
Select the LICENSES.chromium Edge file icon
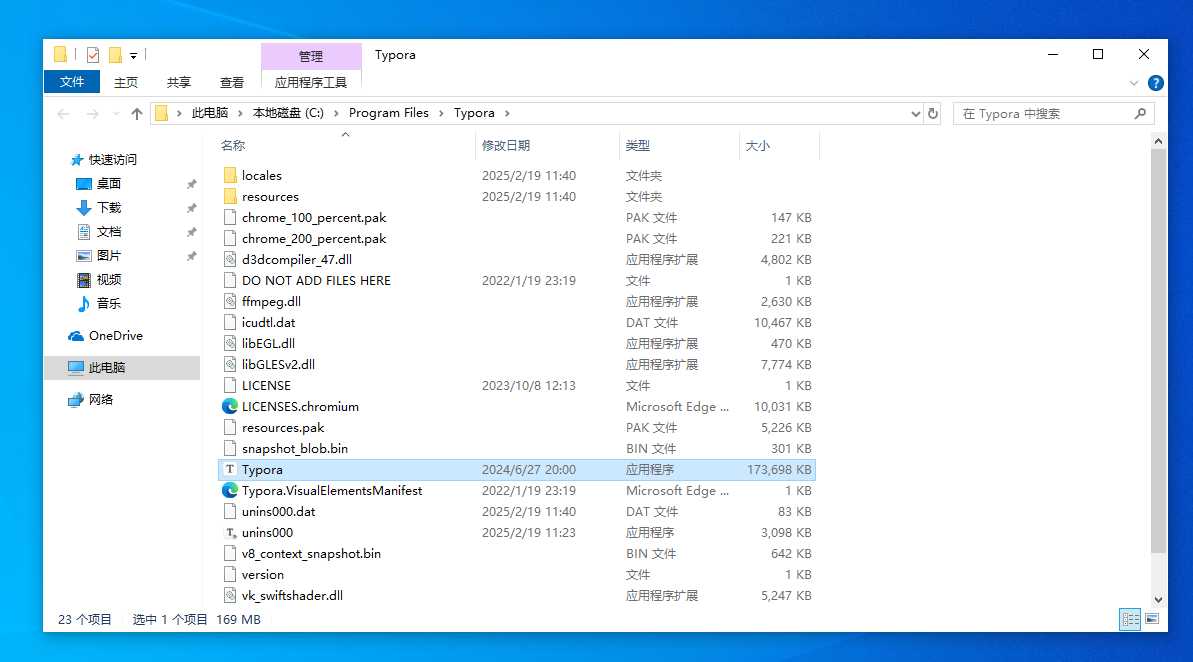pyautogui.click(x=230, y=407)
